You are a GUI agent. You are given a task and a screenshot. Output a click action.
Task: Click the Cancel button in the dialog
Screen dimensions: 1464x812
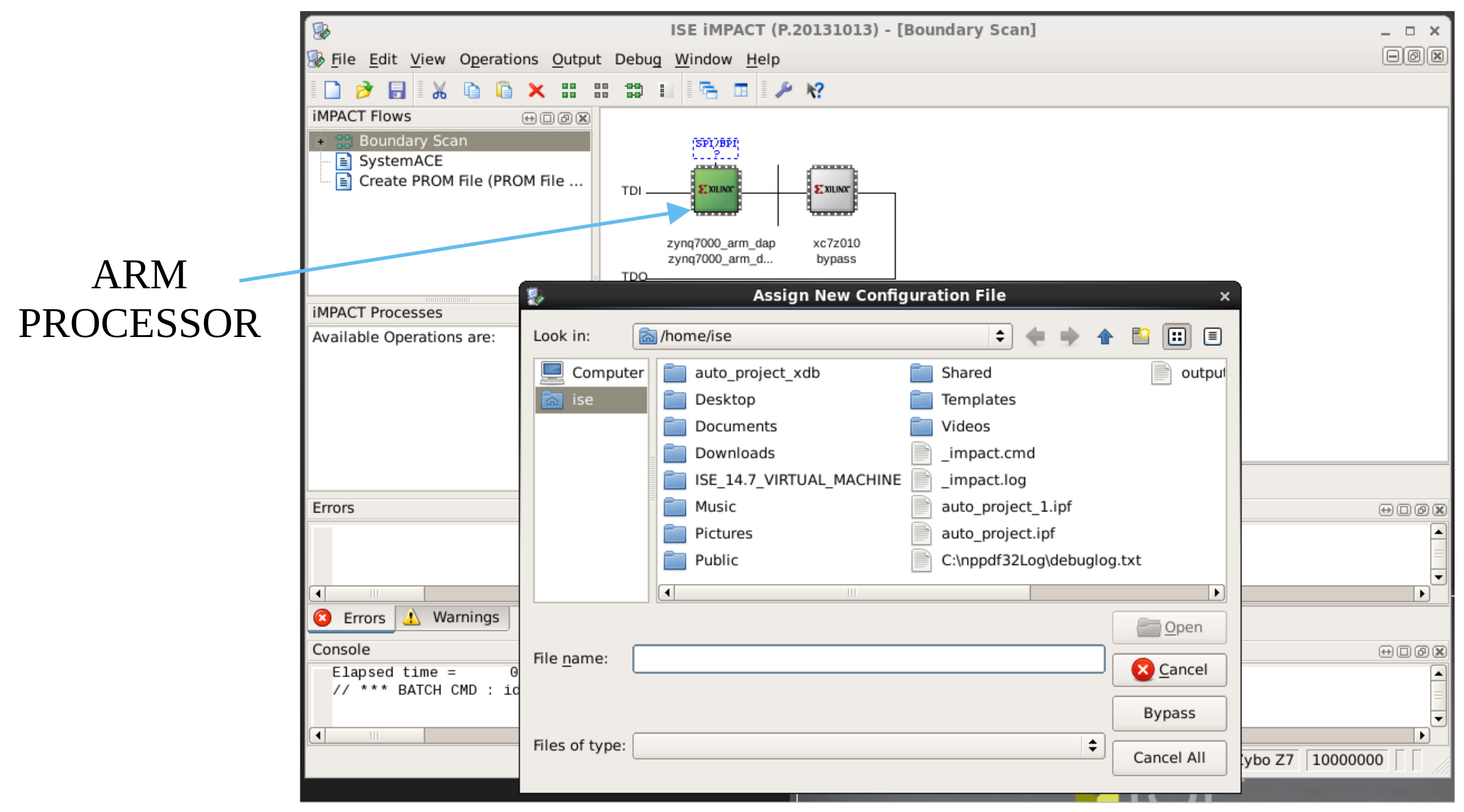(x=1169, y=670)
